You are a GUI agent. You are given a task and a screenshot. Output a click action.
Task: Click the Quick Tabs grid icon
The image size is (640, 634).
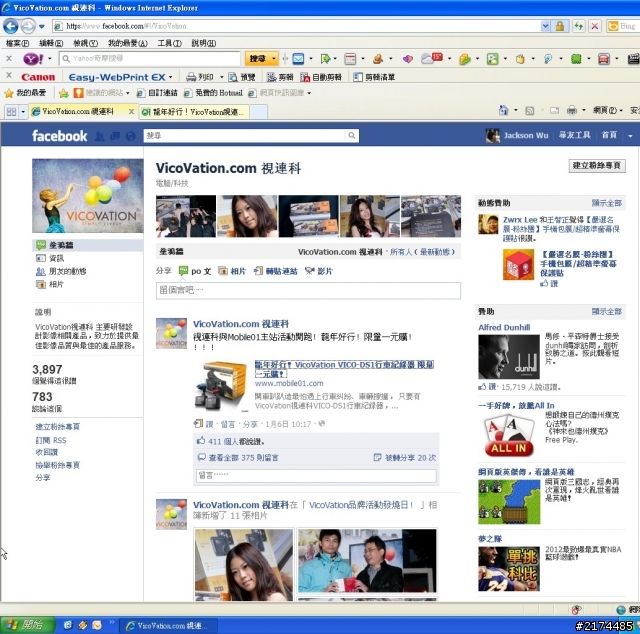11,111
